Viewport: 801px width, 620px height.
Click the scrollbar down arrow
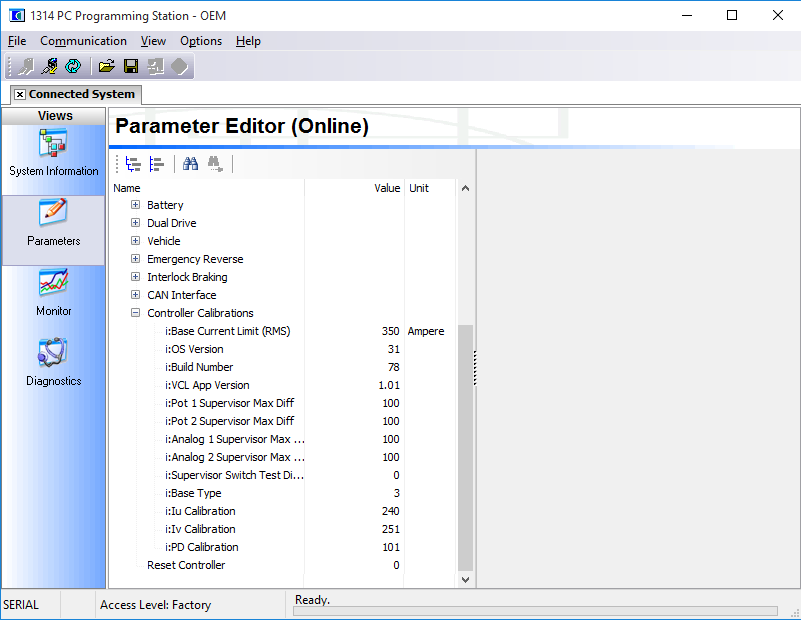pos(465,579)
